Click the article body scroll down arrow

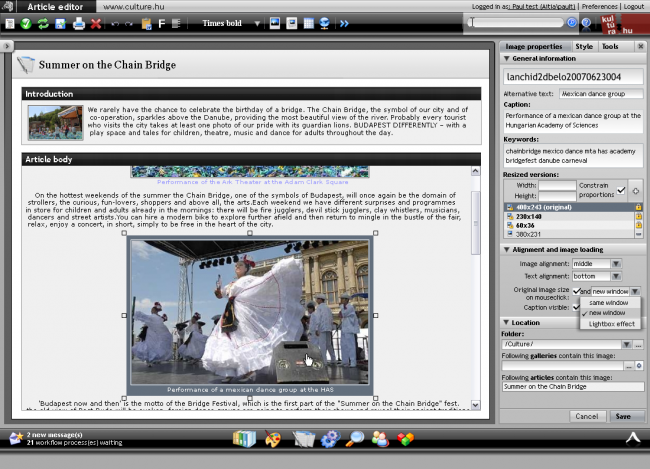pos(475,405)
